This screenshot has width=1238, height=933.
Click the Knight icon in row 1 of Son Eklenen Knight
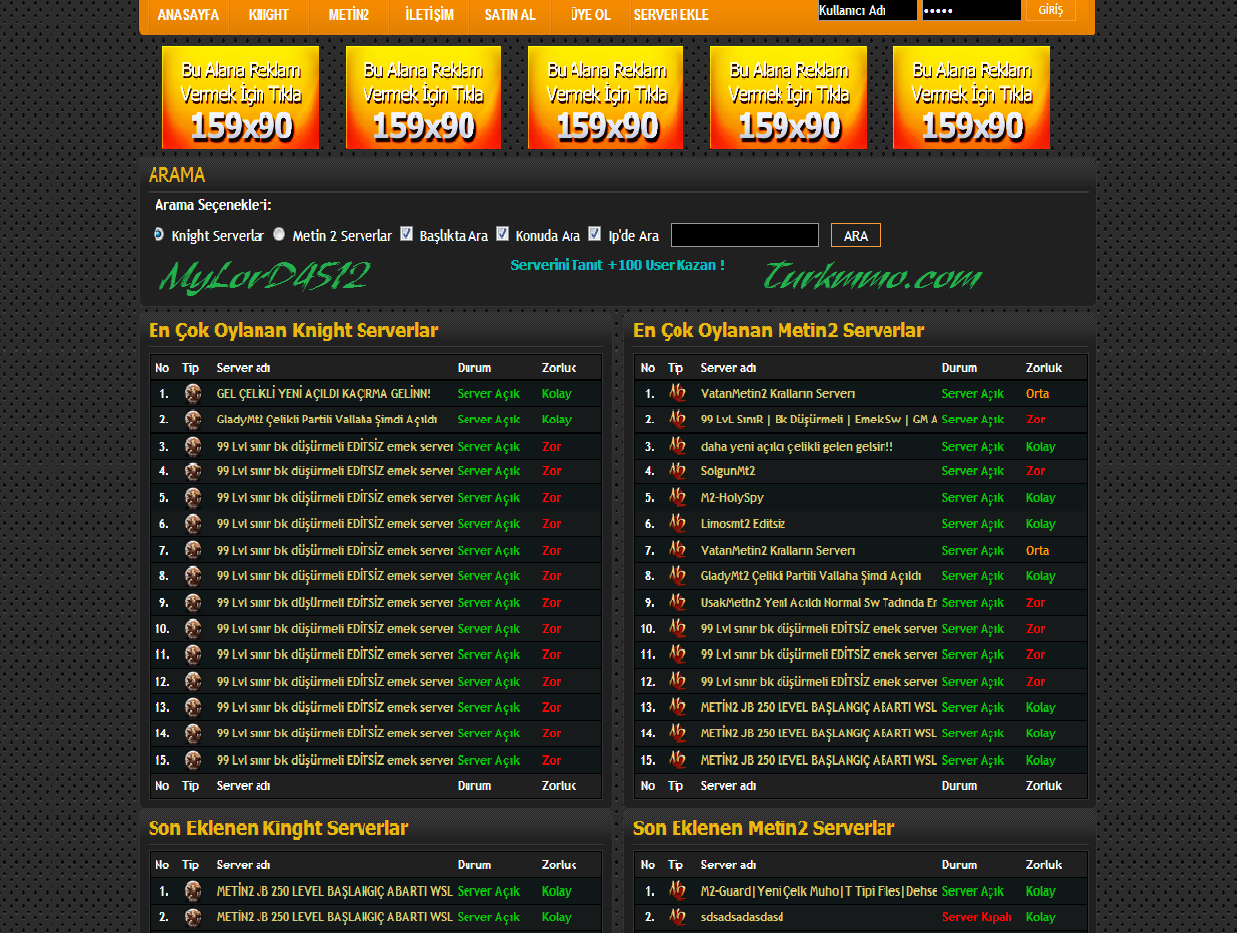193,891
